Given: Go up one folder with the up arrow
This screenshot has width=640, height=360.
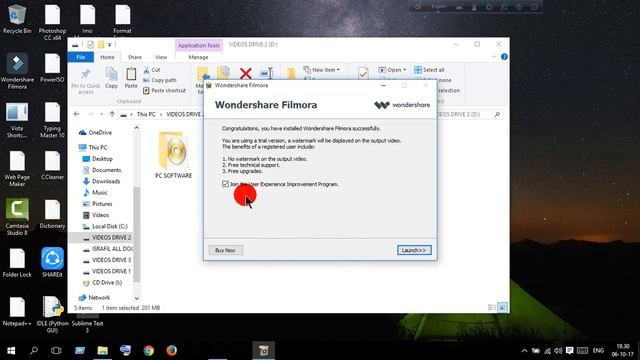Looking at the screenshot, I should 112,114.
